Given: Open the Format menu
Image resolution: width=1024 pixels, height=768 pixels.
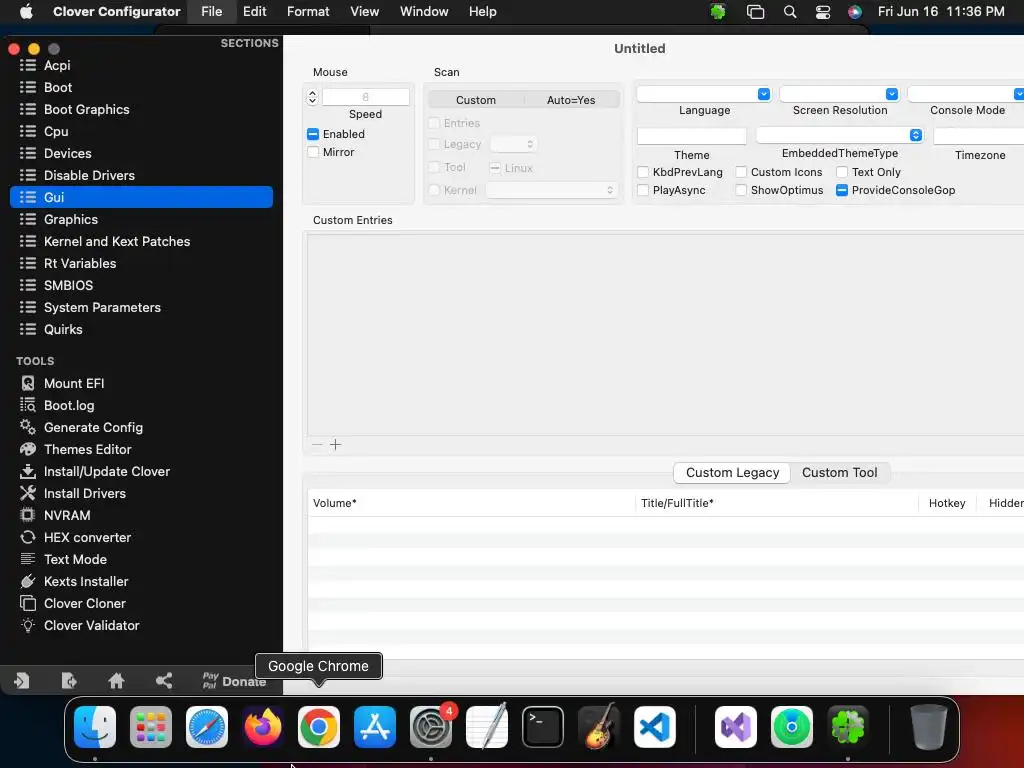Looking at the screenshot, I should (x=308, y=12).
